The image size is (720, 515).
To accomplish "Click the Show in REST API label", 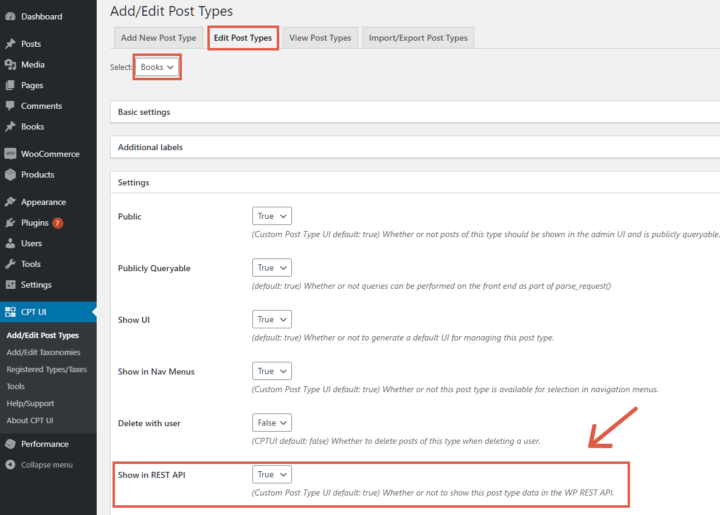I will (x=152, y=475).
